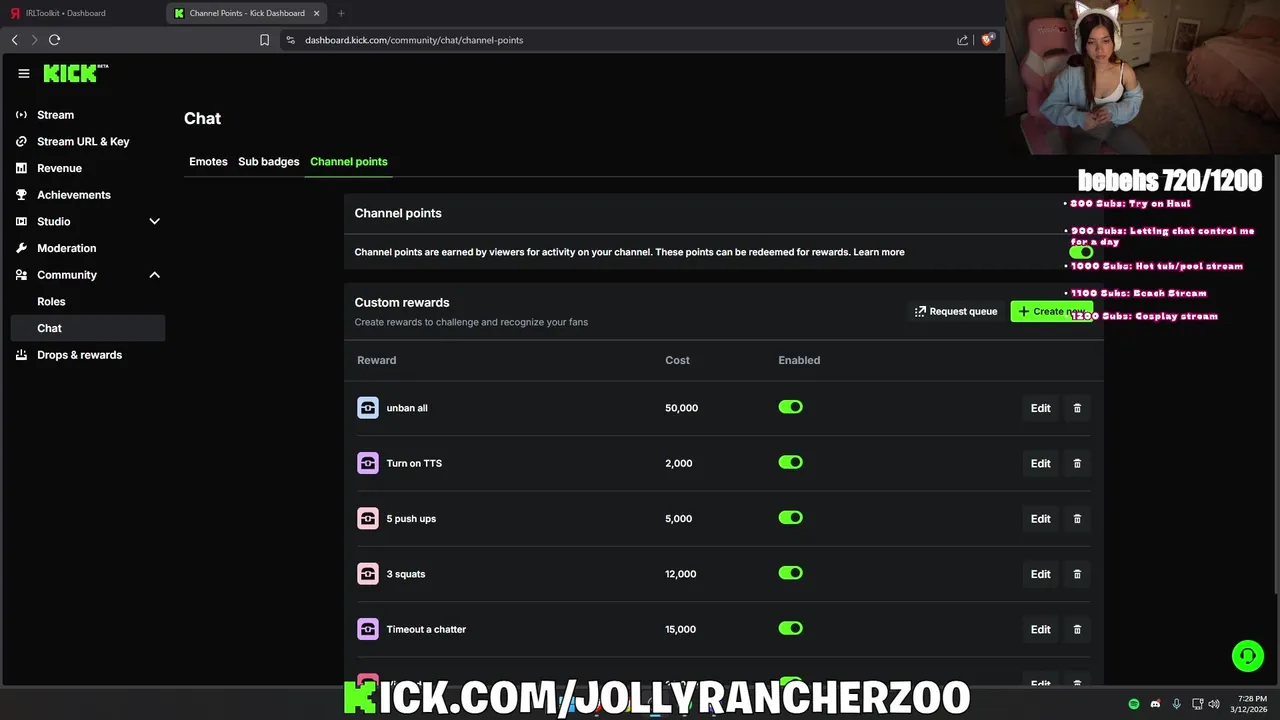Image resolution: width=1280 pixels, height=720 pixels.
Task: Click the Turn on TTS reward icon
Action: (368, 463)
